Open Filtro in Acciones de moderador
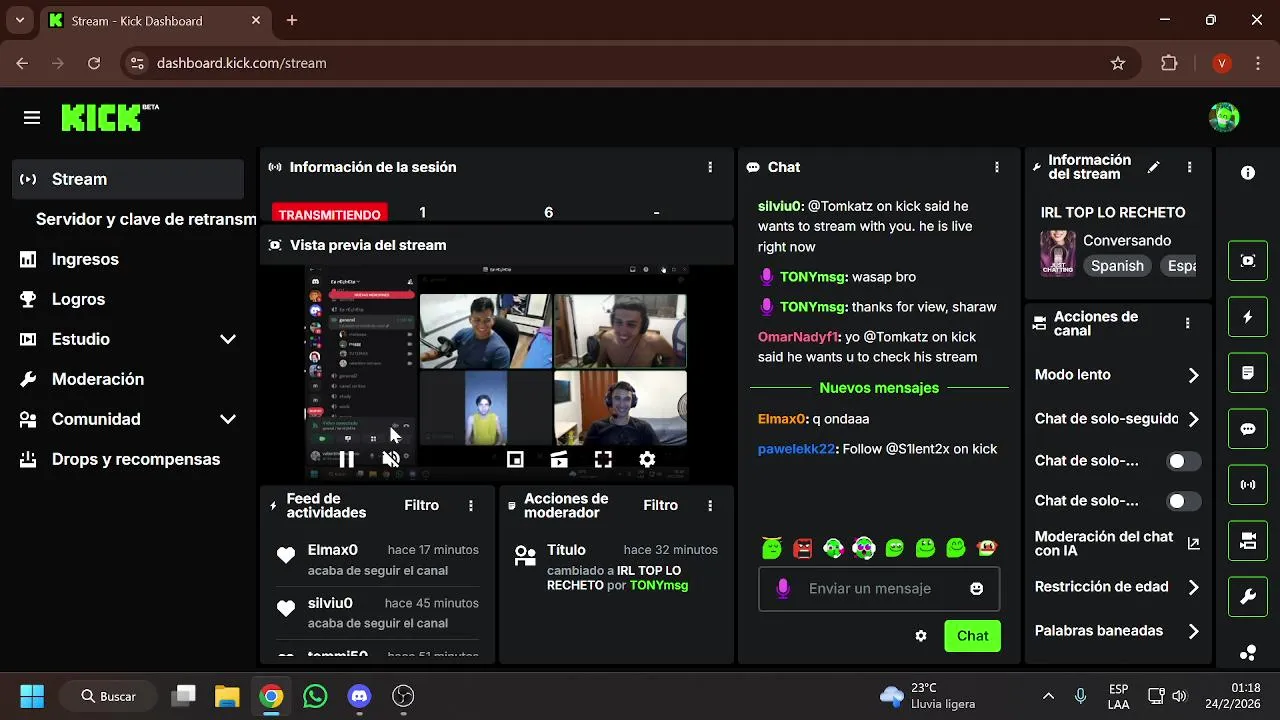Image resolution: width=1280 pixels, height=720 pixels. [x=661, y=505]
